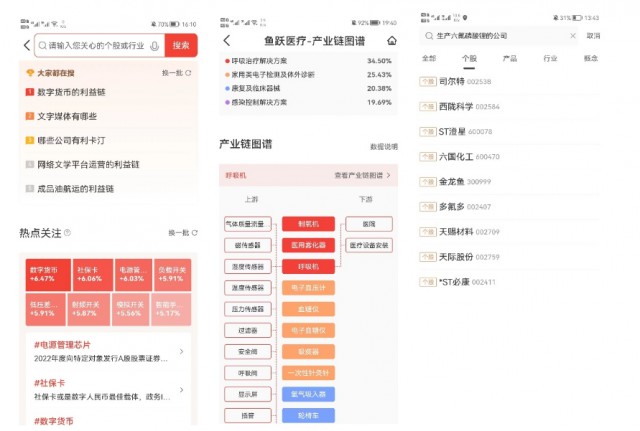This screenshot has height=431, width=640.
Task: Open 查看产业链图谱 for 呼吸机
Action: [362, 176]
